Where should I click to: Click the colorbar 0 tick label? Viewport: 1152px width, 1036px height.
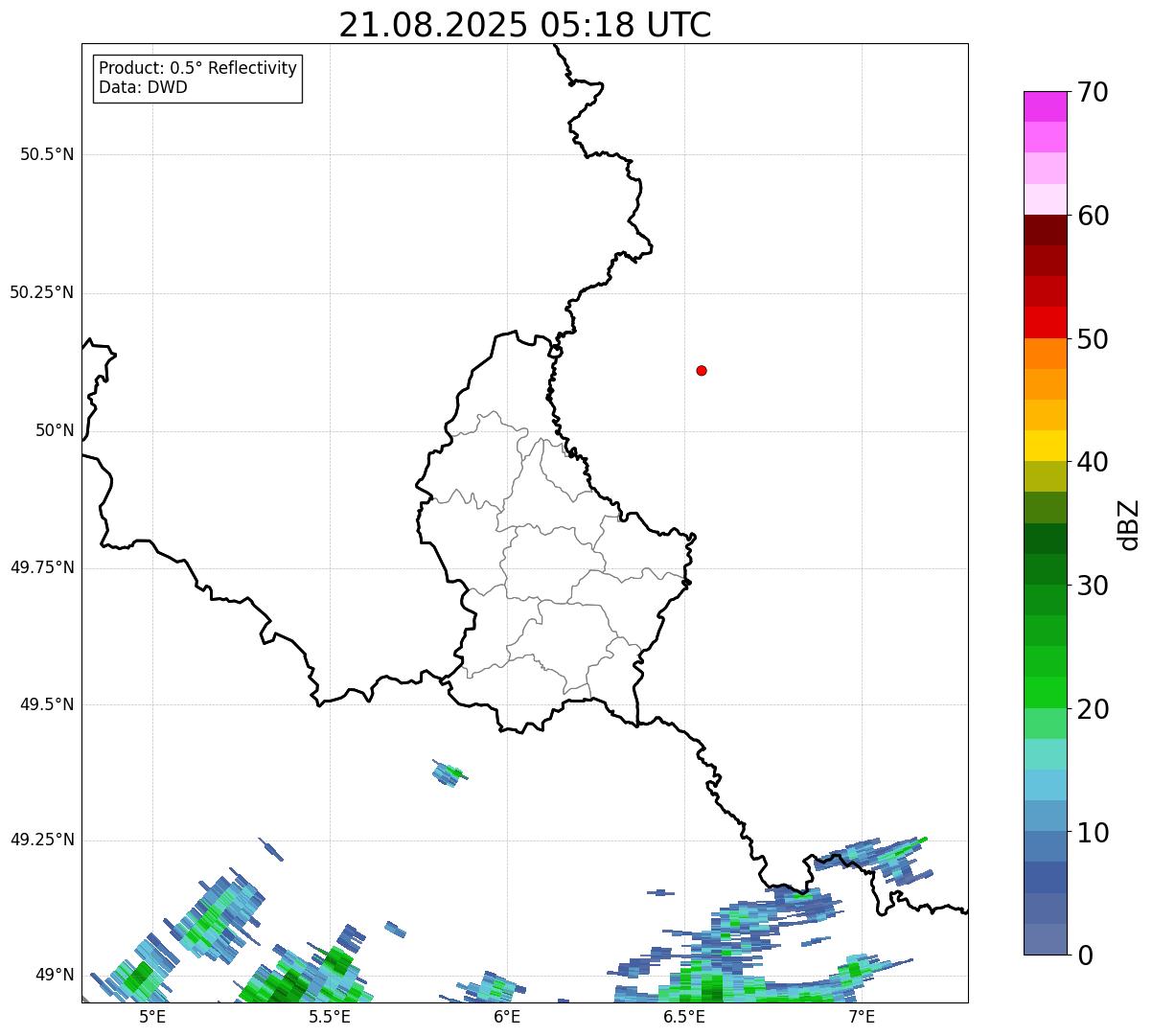(1084, 955)
